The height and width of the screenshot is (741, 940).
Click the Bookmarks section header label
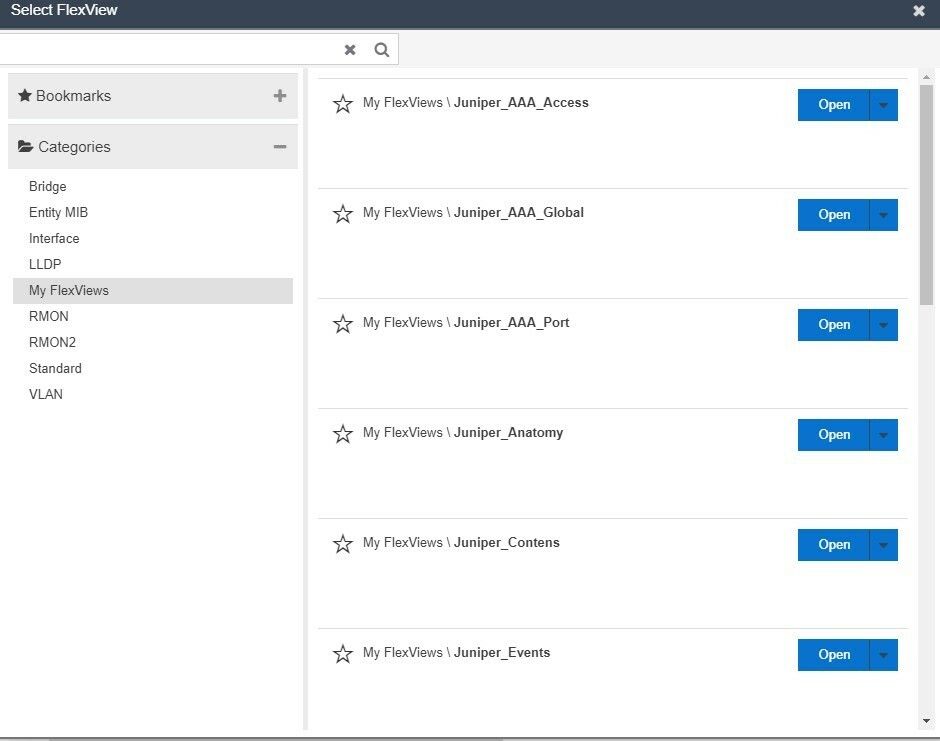[x=73, y=96]
